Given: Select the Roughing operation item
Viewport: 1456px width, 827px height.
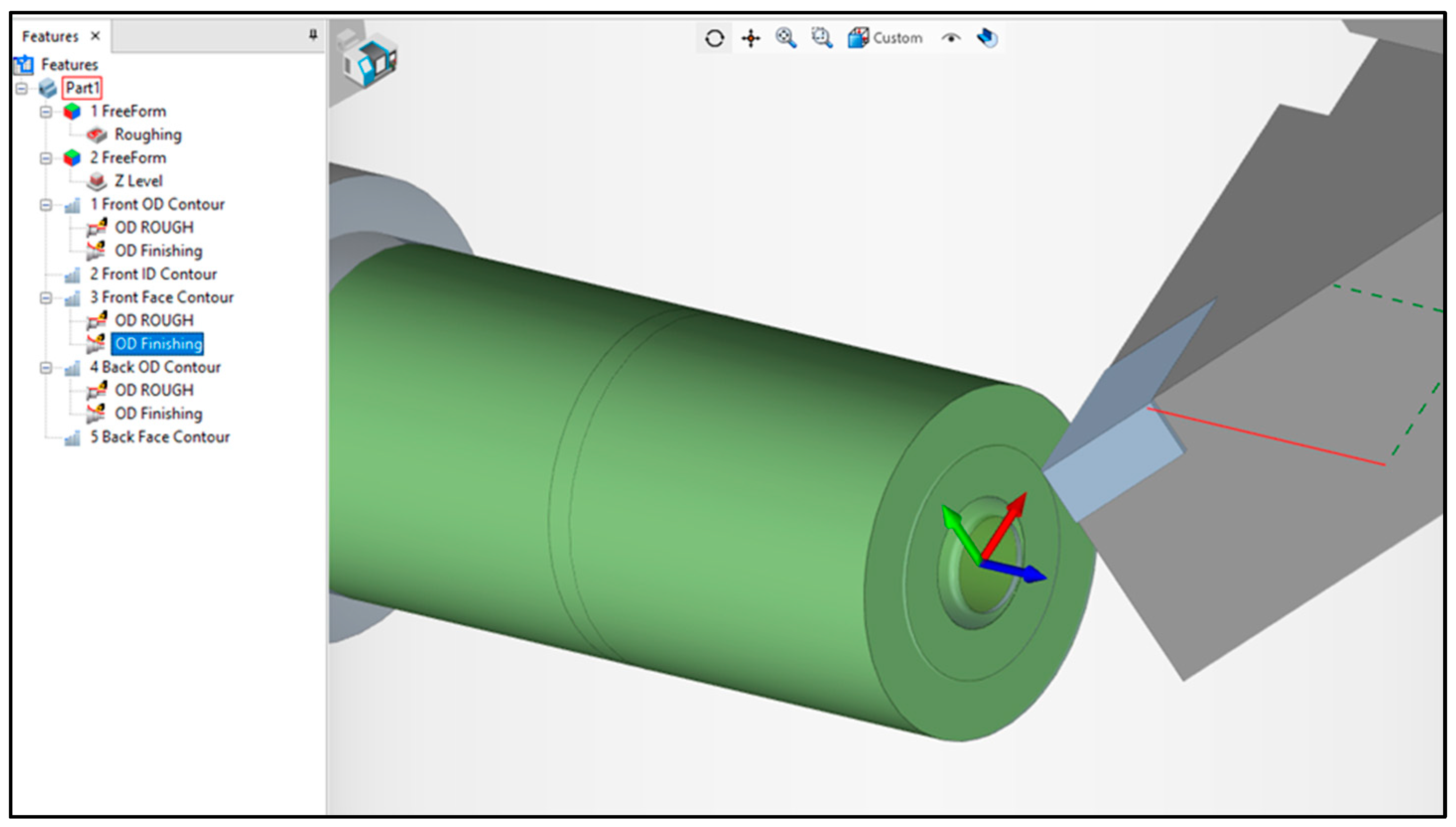Looking at the screenshot, I should coord(148,135).
